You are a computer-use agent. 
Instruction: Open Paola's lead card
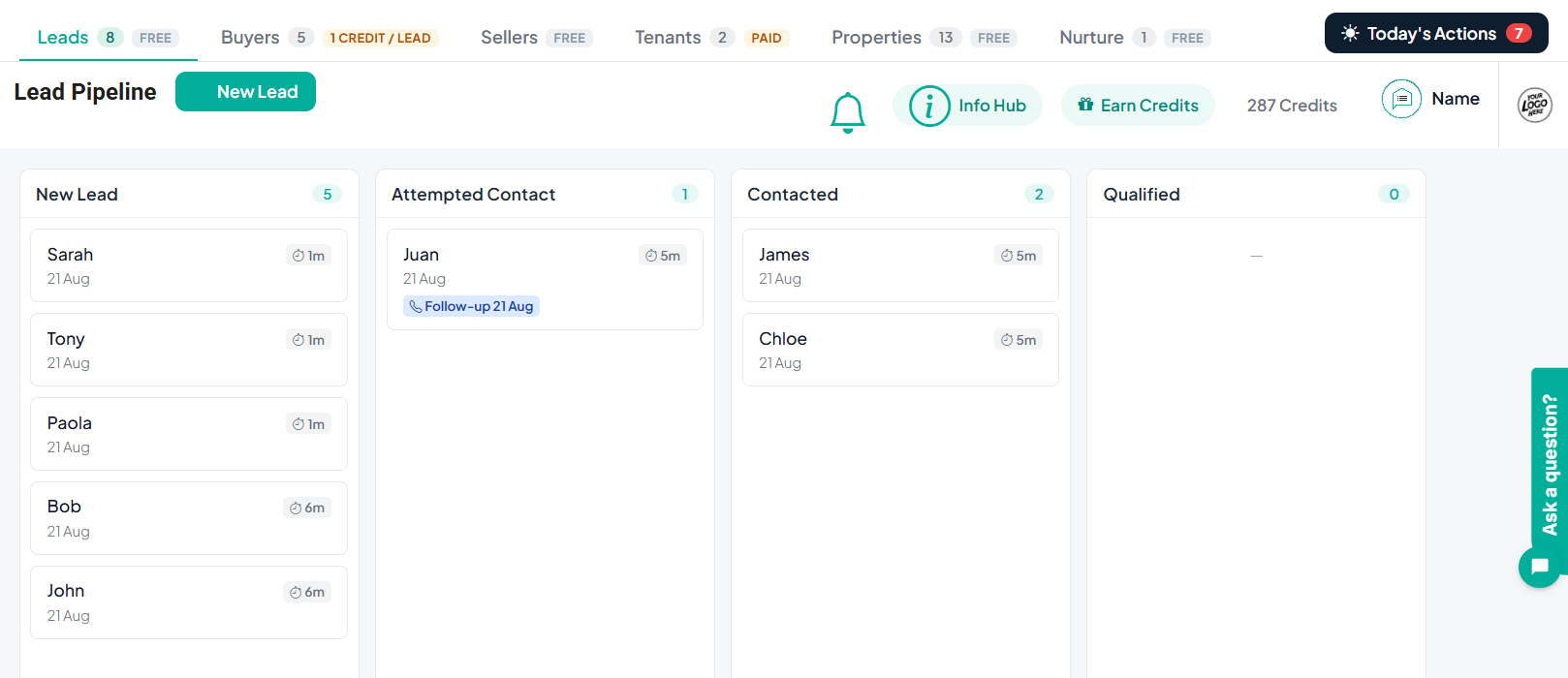point(189,434)
